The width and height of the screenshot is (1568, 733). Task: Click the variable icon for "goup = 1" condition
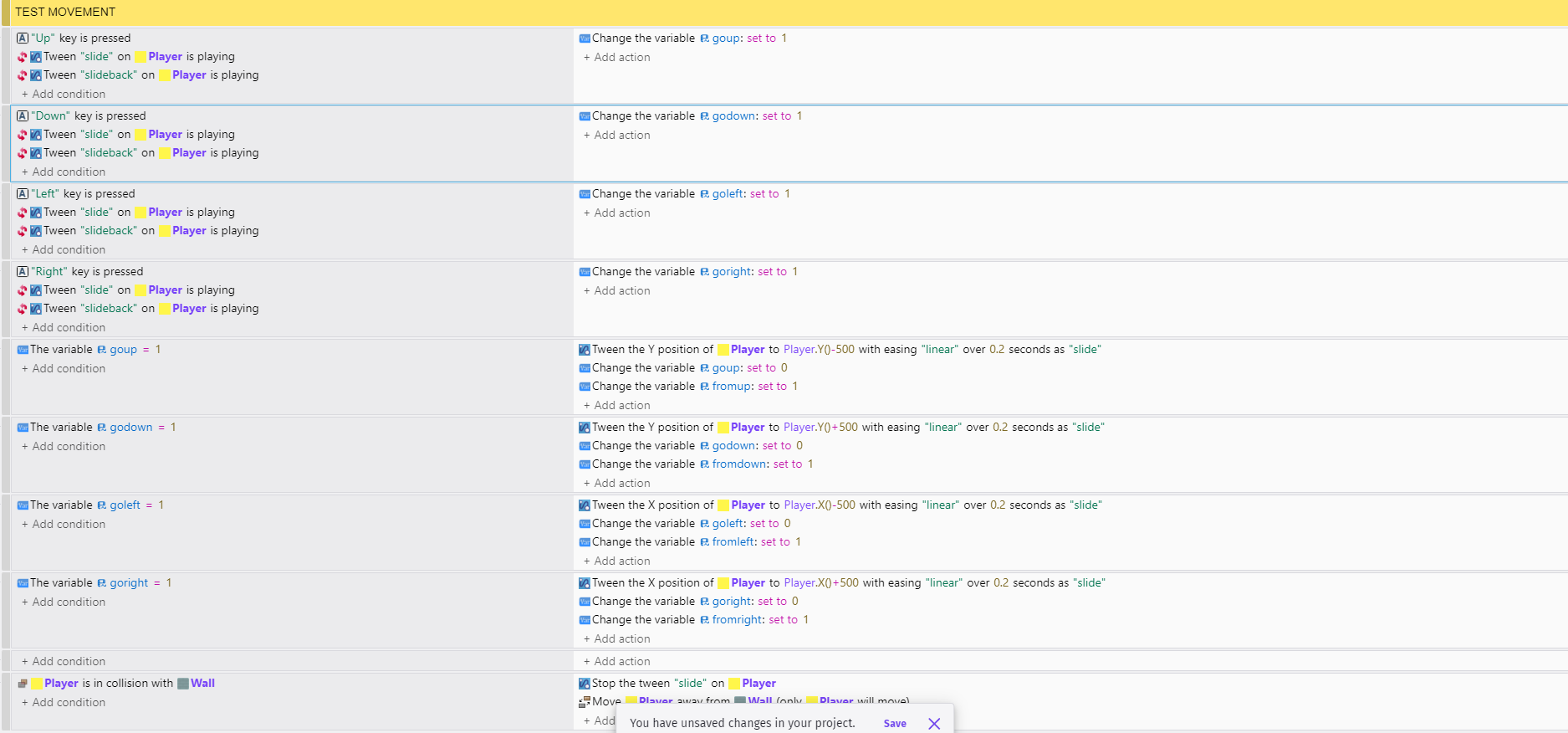point(23,350)
